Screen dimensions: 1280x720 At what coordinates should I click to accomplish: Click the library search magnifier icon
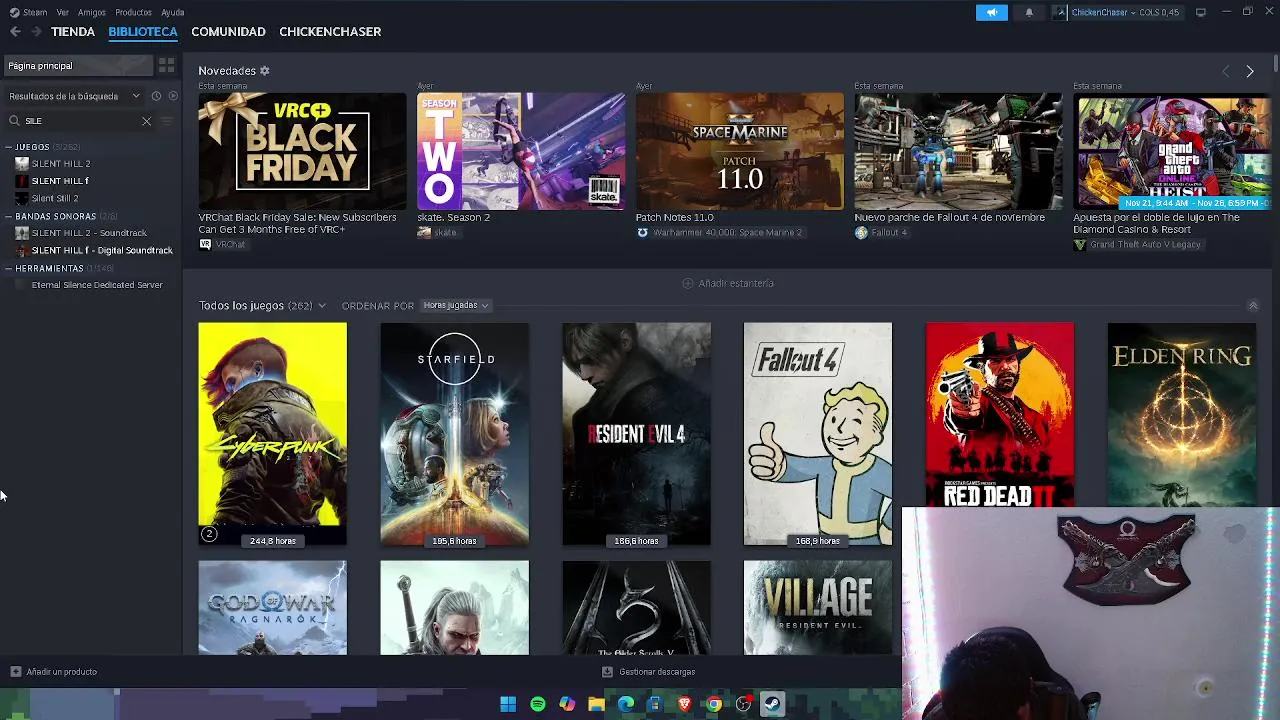(14, 121)
